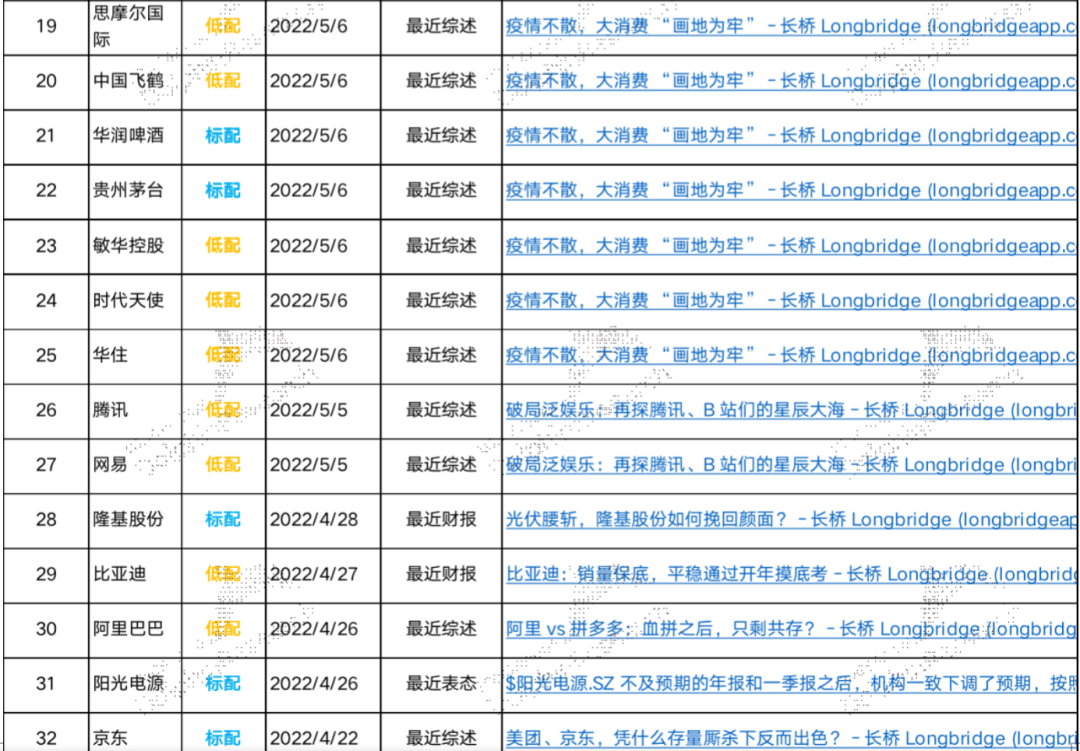Viewport: 1080px width, 751px height.
Task: Click the 标配 rating in 华润啤酒 row
Action: (223, 136)
